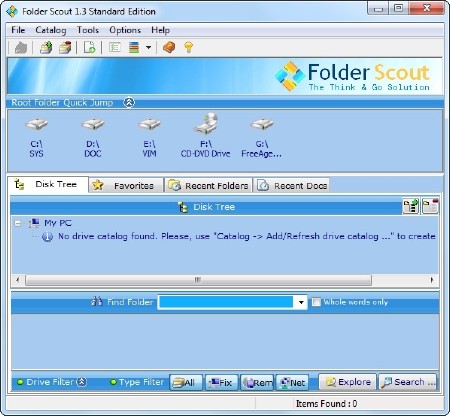
Task: Click the list pane view toolbar icon
Action: tap(115, 47)
